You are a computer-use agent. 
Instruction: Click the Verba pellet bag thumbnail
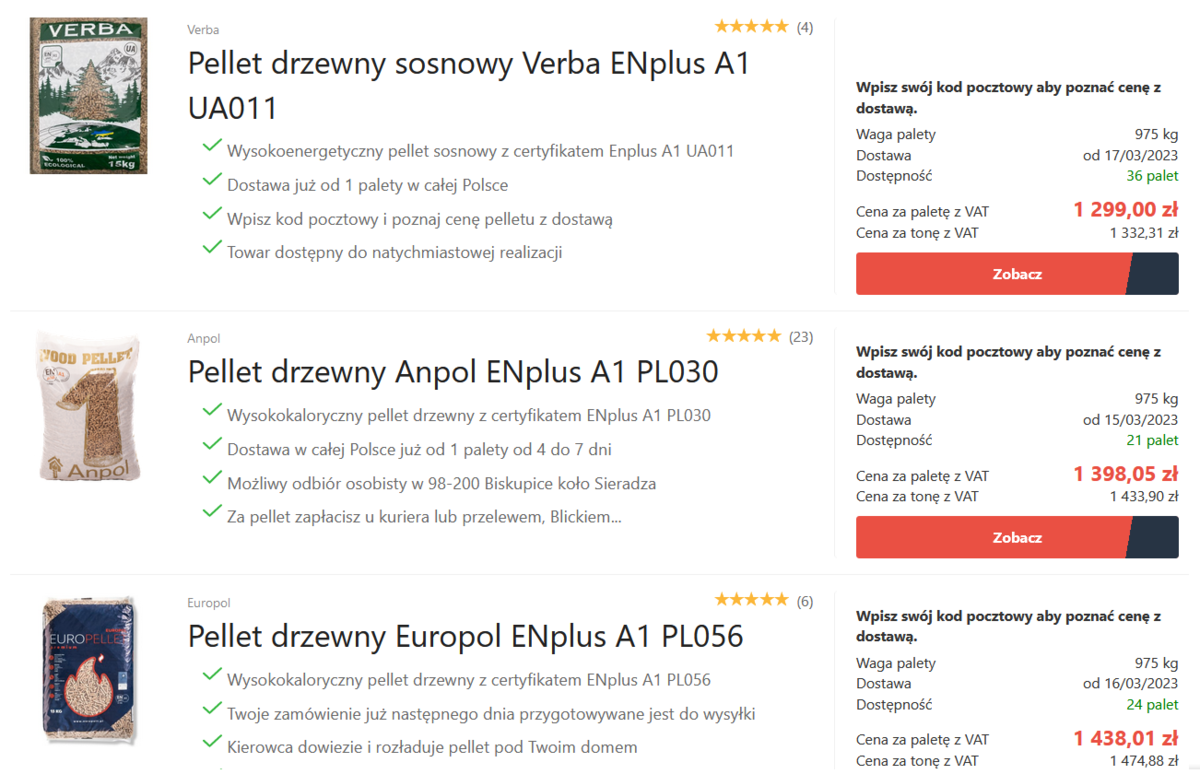click(x=88, y=96)
